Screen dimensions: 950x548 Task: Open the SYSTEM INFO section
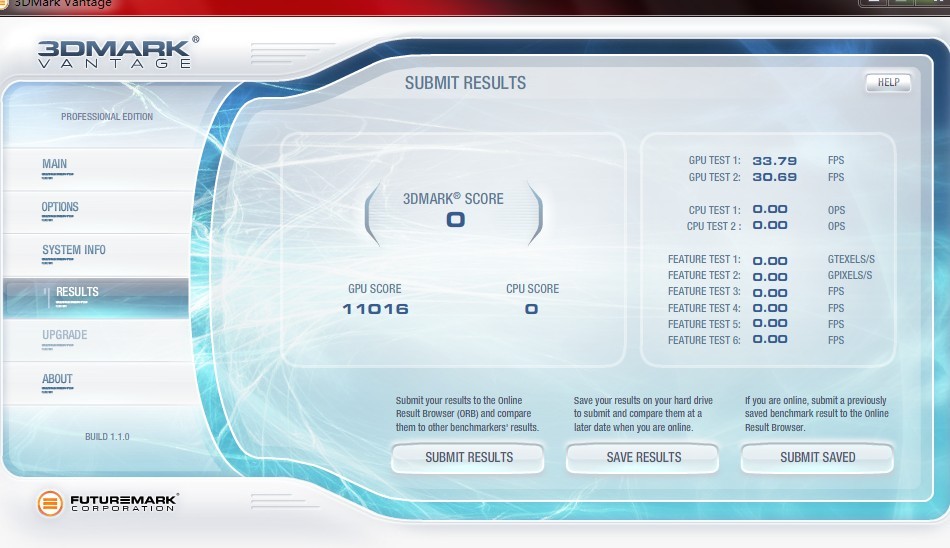[x=97, y=253]
